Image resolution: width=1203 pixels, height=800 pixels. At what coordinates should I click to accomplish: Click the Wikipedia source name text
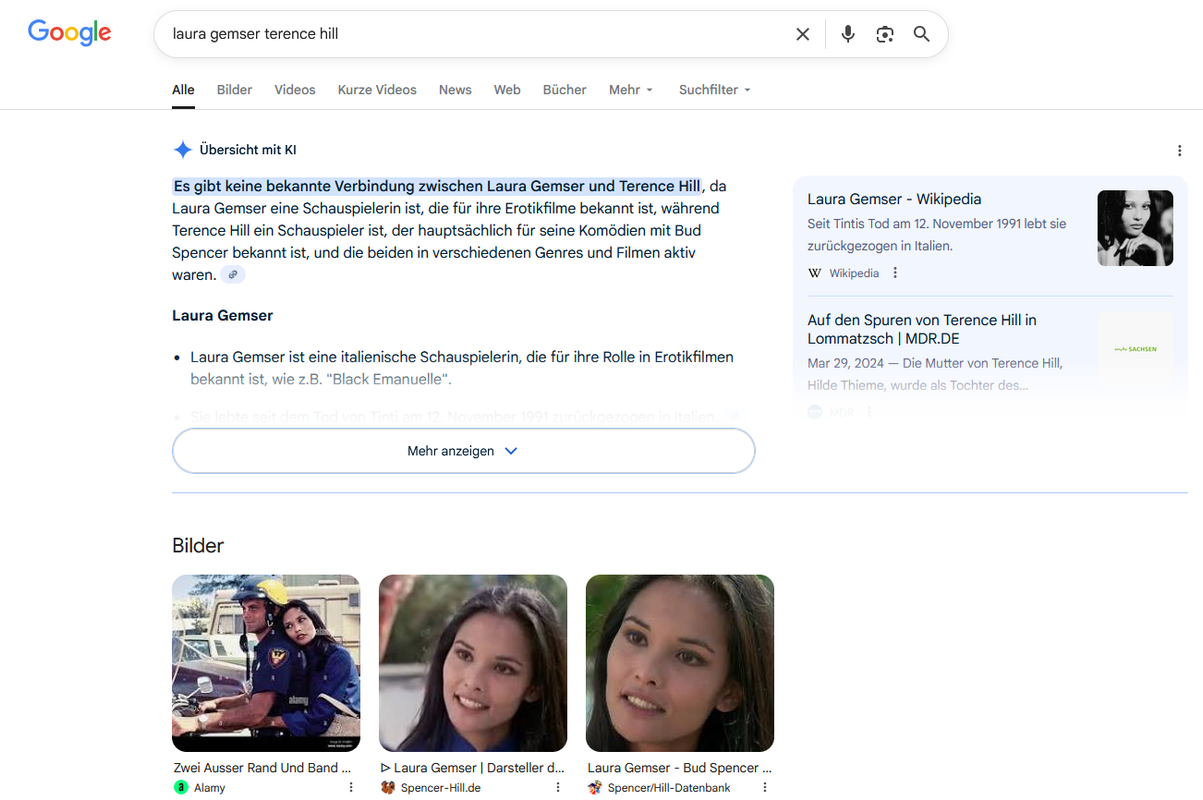854,273
